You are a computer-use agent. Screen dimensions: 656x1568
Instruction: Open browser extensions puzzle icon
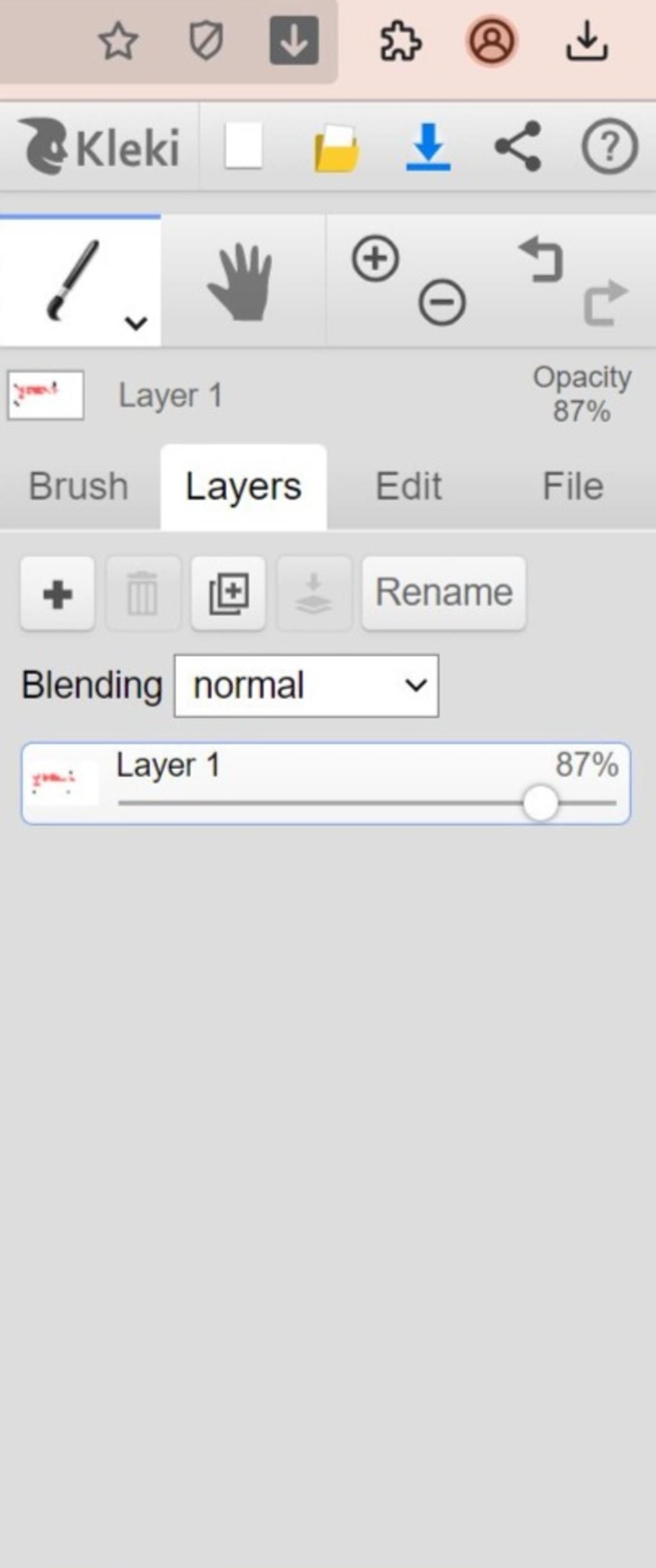tap(400, 42)
